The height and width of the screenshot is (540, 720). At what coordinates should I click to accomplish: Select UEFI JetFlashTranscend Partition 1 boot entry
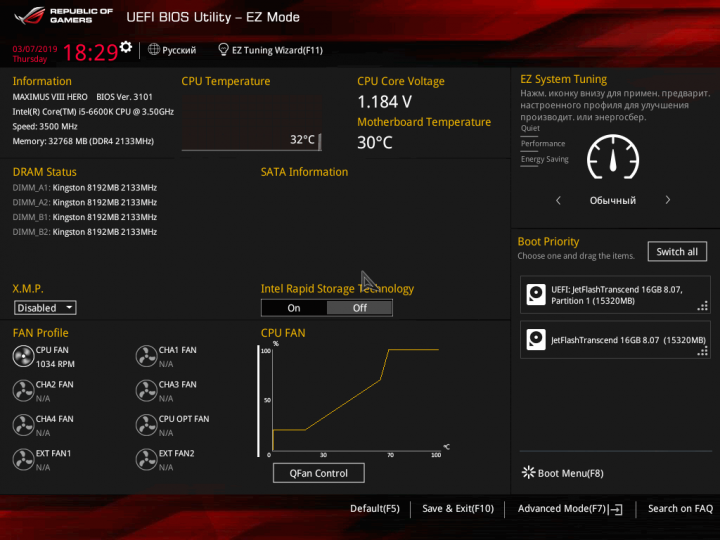tap(615, 295)
